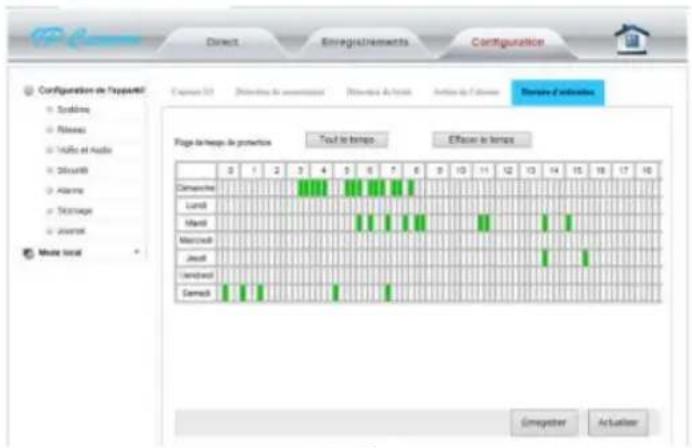Viewport: 692px width, 448px height.
Task: Click the Effacer le temps button
Action: click(x=481, y=140)
